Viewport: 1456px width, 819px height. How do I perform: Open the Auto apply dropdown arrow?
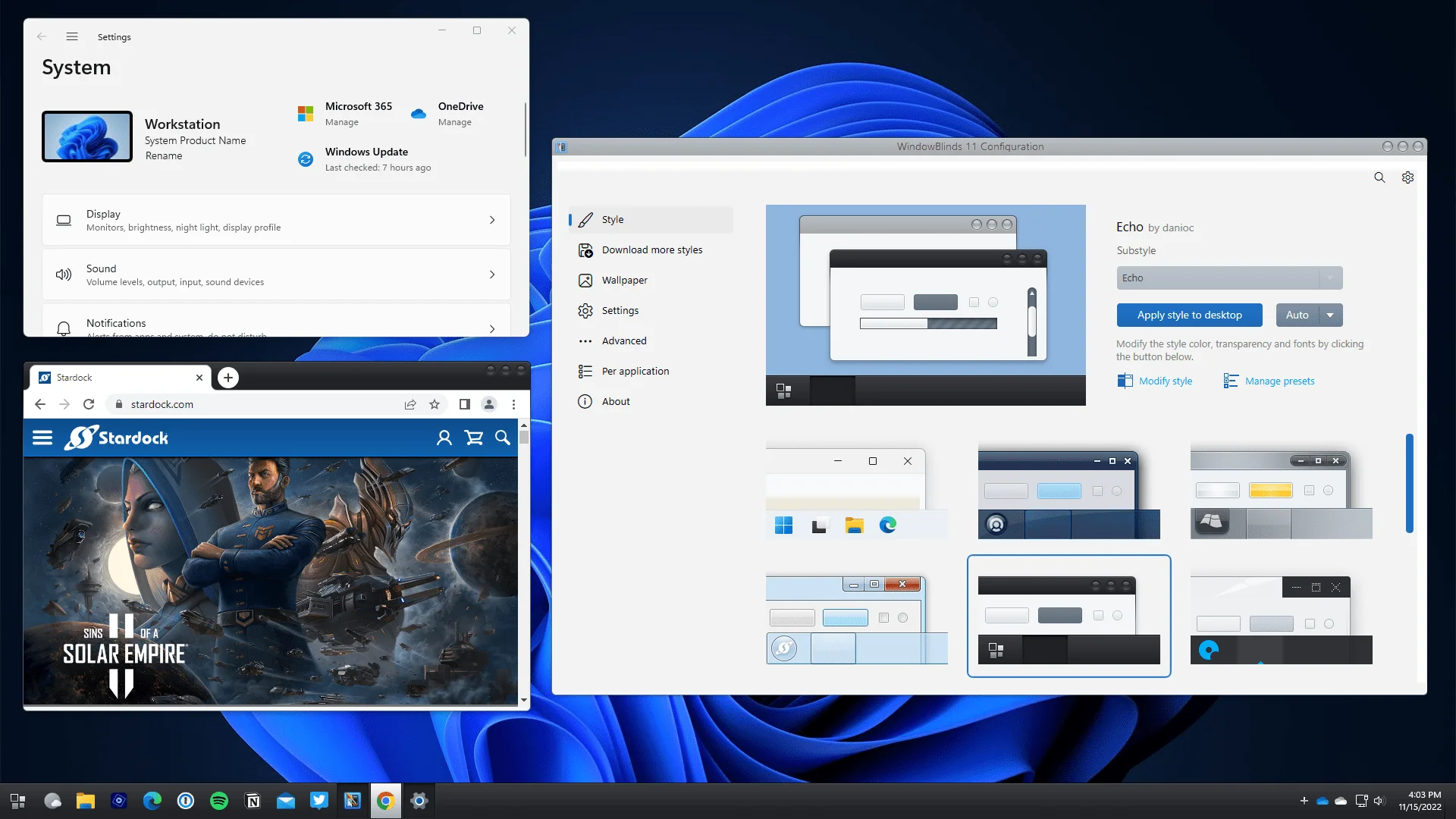coord(1329,315)
